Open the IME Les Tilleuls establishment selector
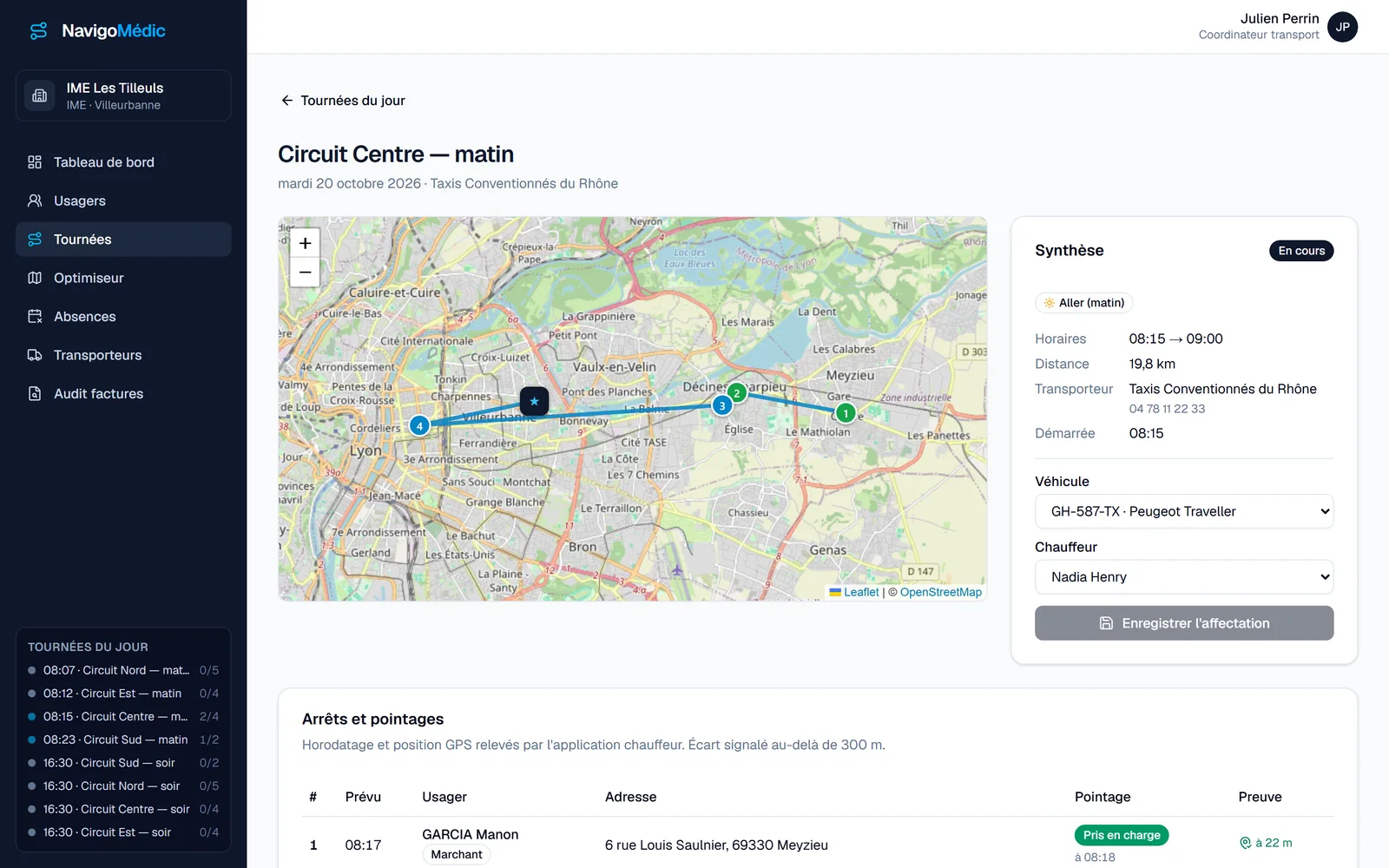Screen dimensions: 1389x868 click(123, 95)
